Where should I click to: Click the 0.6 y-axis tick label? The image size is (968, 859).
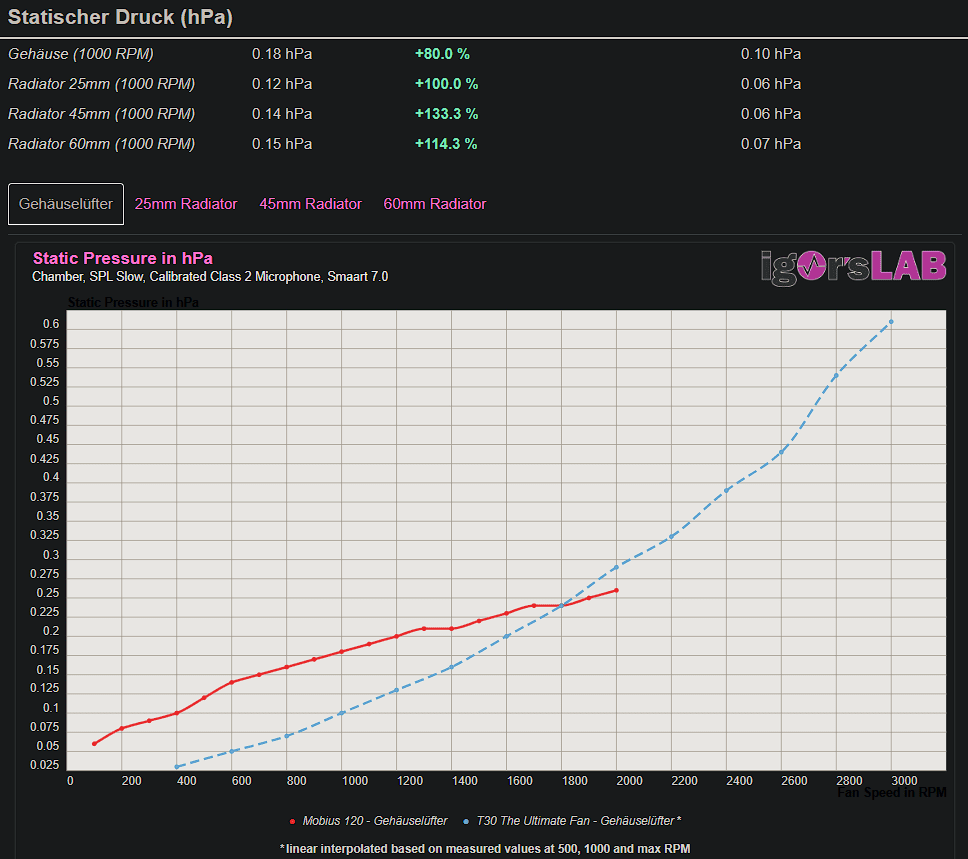pos(51,324)
